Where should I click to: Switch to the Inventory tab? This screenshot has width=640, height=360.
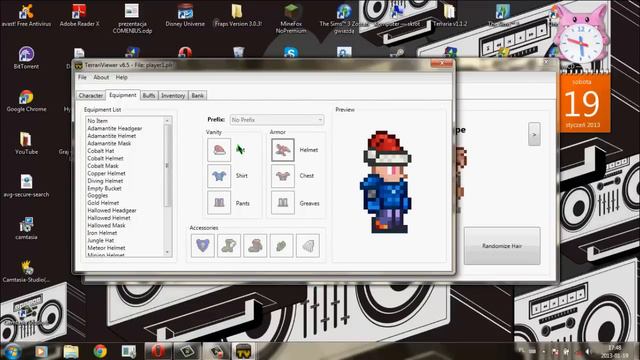[x=173, y=95]
